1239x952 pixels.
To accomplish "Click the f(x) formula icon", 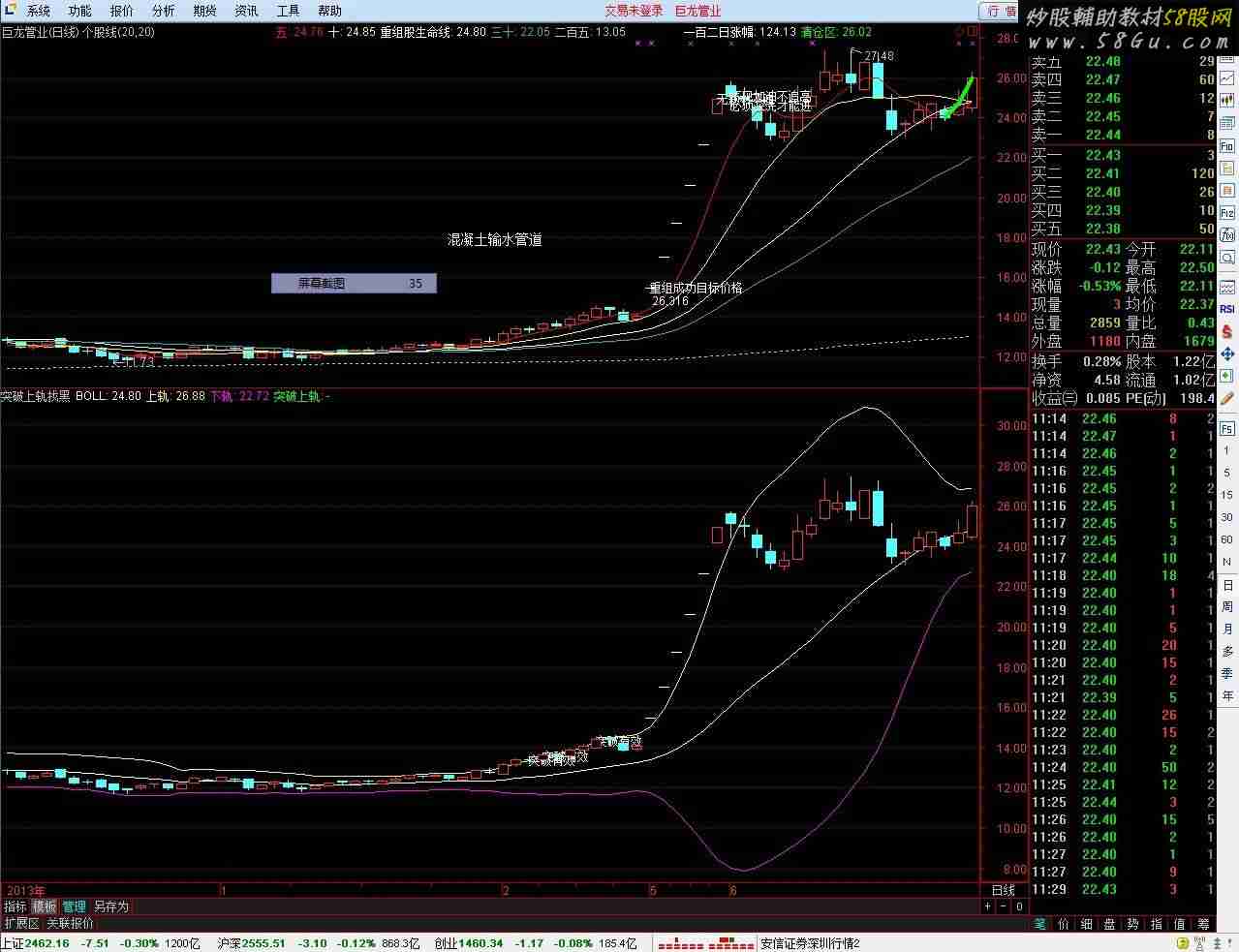I will point(1227,234).
